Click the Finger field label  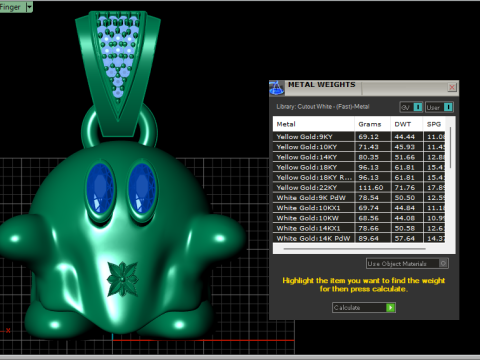pyautogui.click(x=10, y=7)
